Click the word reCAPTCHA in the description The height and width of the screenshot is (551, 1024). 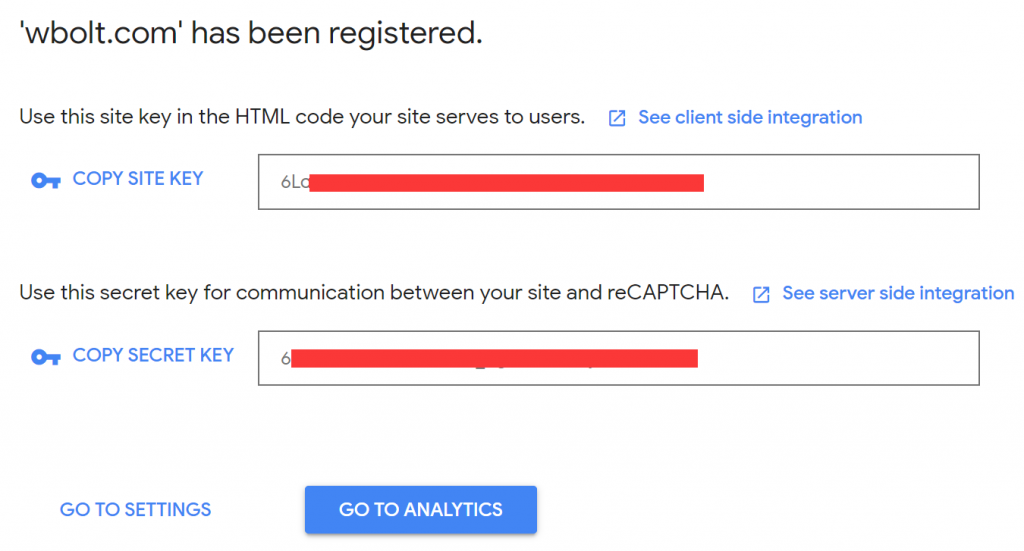(667, 293)
